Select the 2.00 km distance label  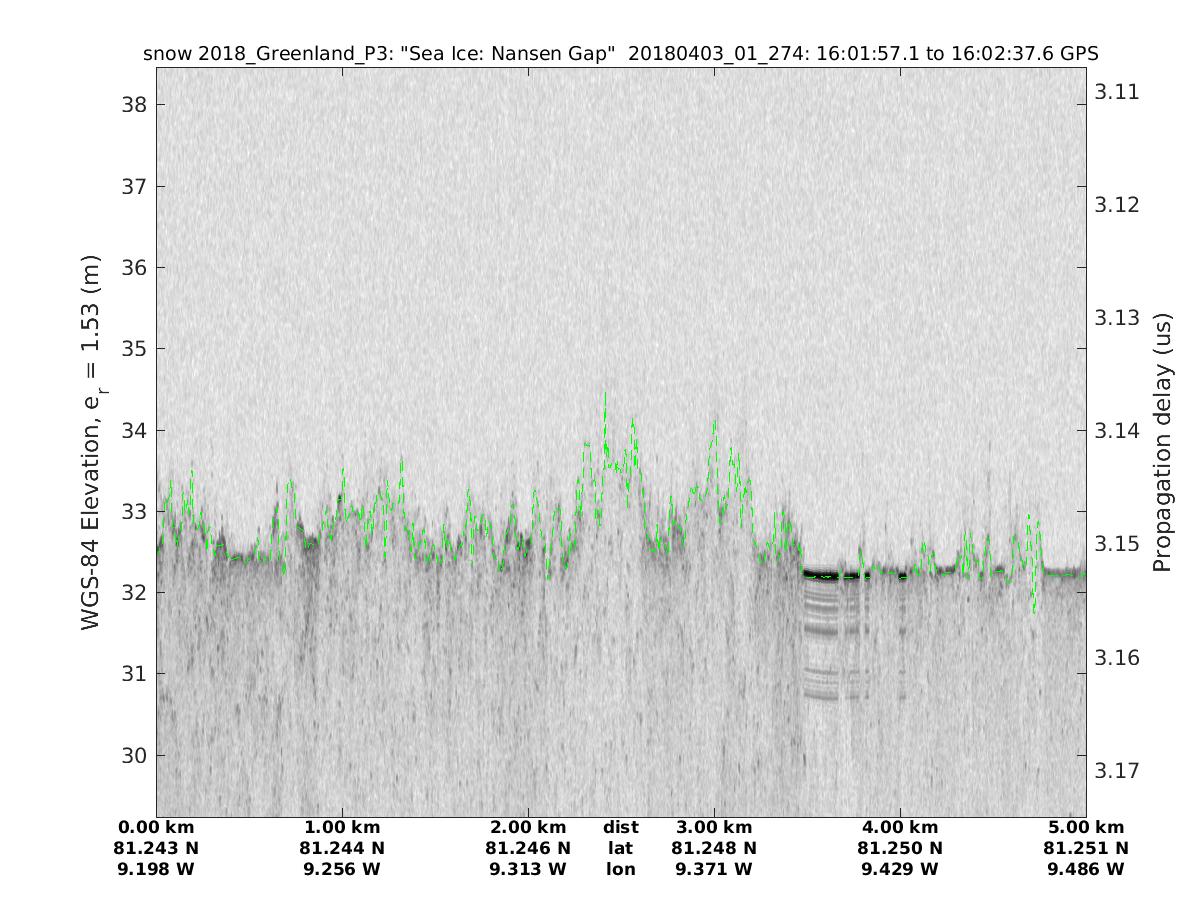pyautogui.click(x=528, y=827)
